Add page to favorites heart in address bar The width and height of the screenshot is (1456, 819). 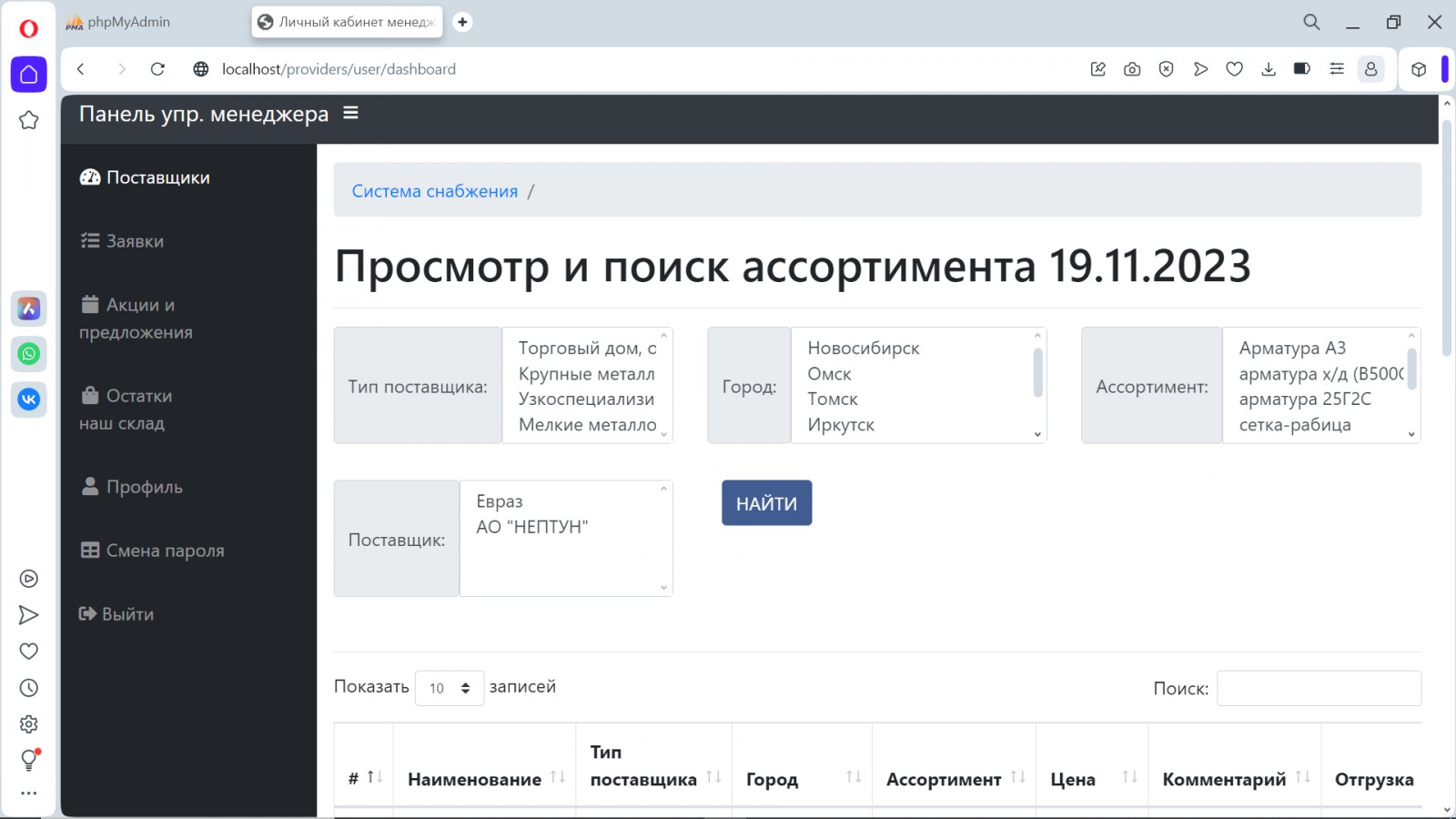[x=1234, y=69]
